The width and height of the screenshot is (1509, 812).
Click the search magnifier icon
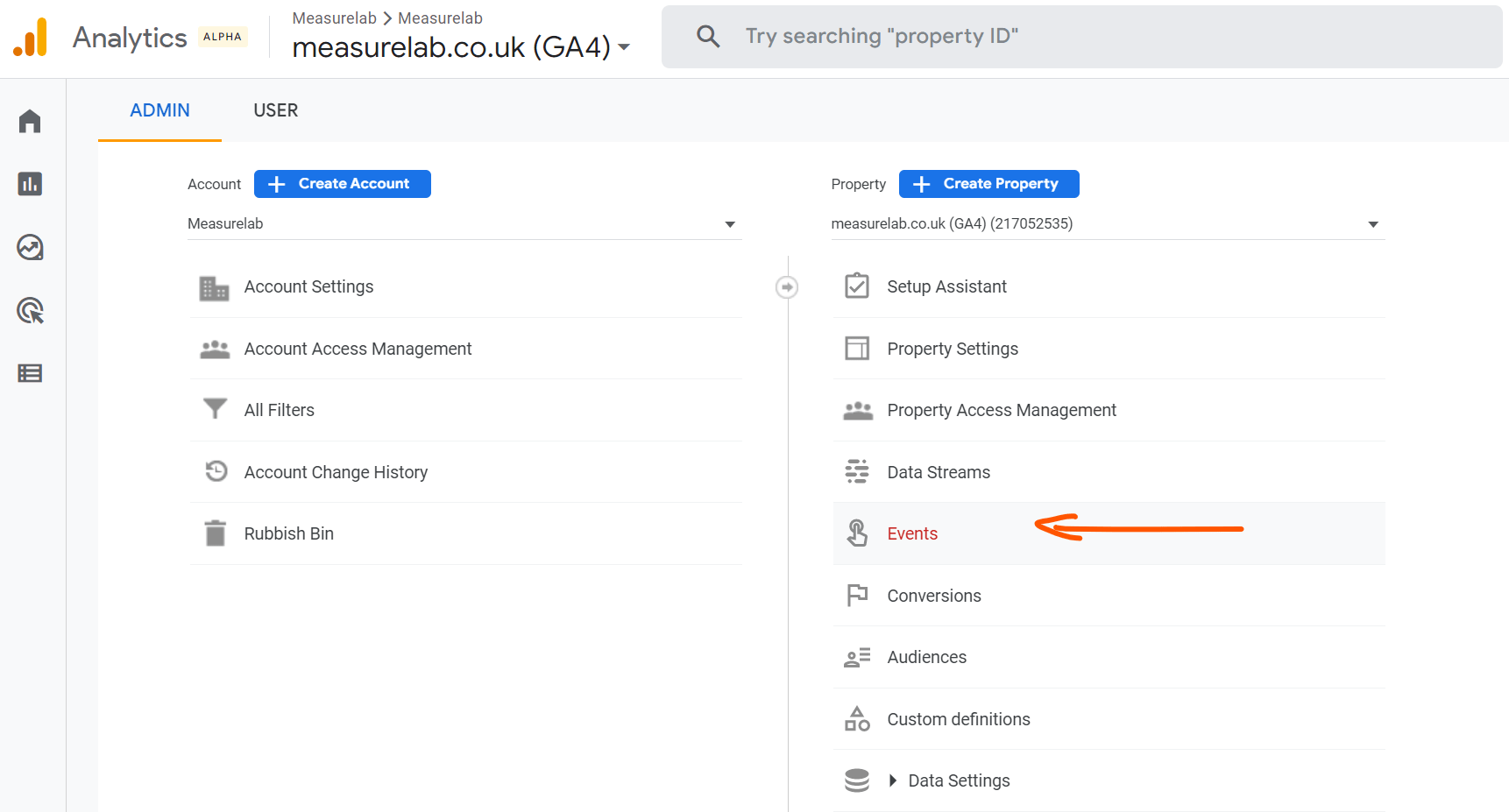pos(707,36)
